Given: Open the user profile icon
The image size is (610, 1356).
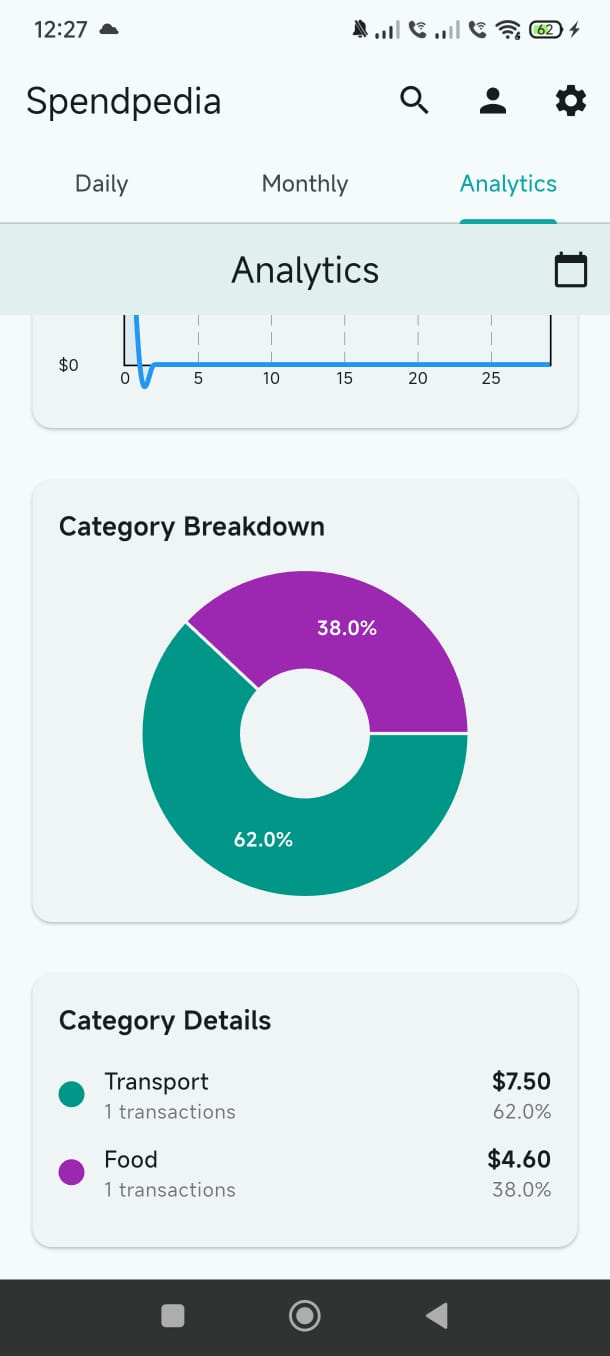Looking at the screenshot, I should pyautogui.click(x=492, y=100).
